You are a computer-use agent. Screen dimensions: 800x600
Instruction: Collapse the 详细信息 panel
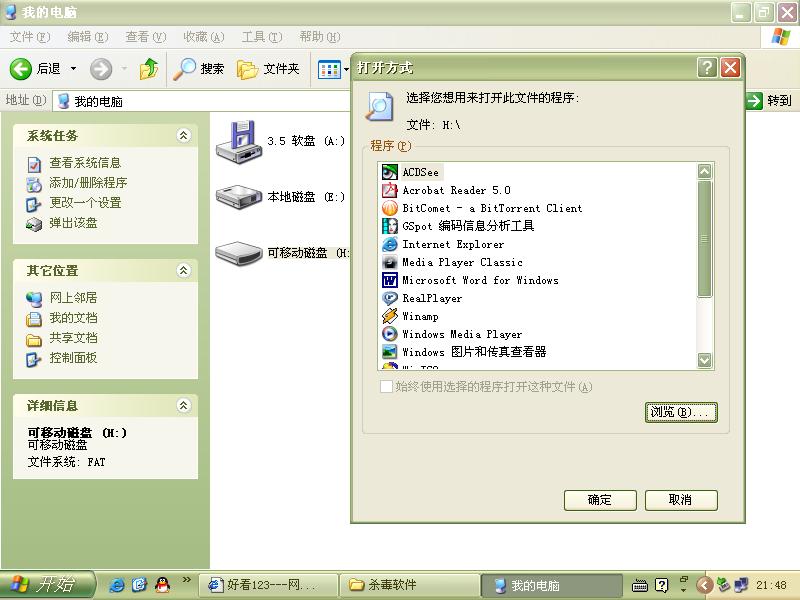tap(184, 405)
